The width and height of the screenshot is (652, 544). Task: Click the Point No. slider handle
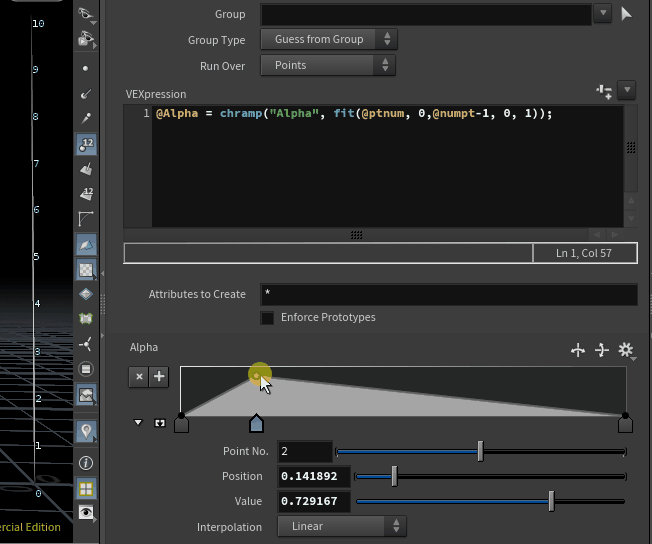click(x=480, y=451)
